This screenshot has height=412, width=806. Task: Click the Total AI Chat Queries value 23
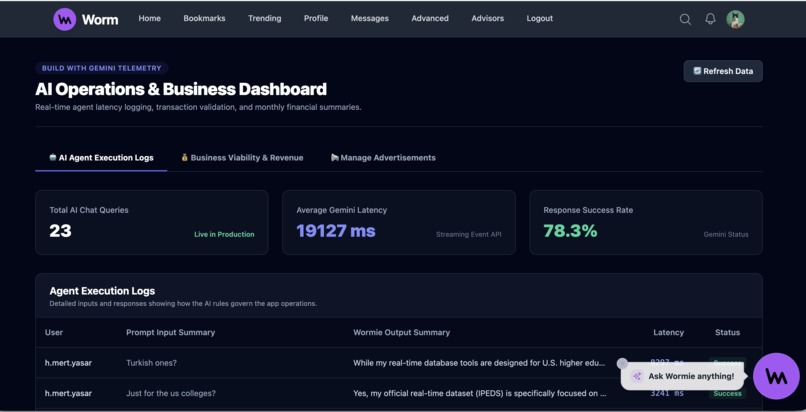pyautogui.click(x=60, y=231)
